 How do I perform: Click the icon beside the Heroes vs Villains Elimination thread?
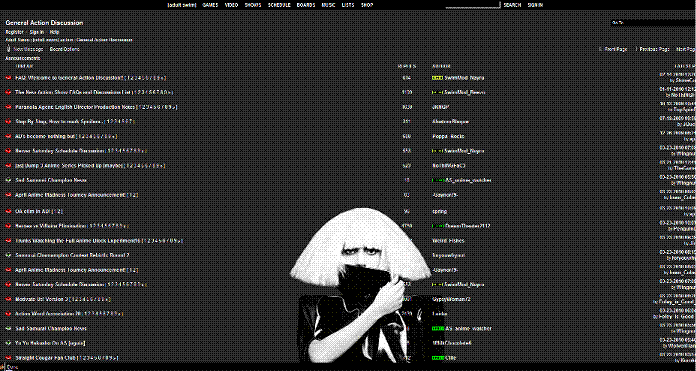(8, 226)
